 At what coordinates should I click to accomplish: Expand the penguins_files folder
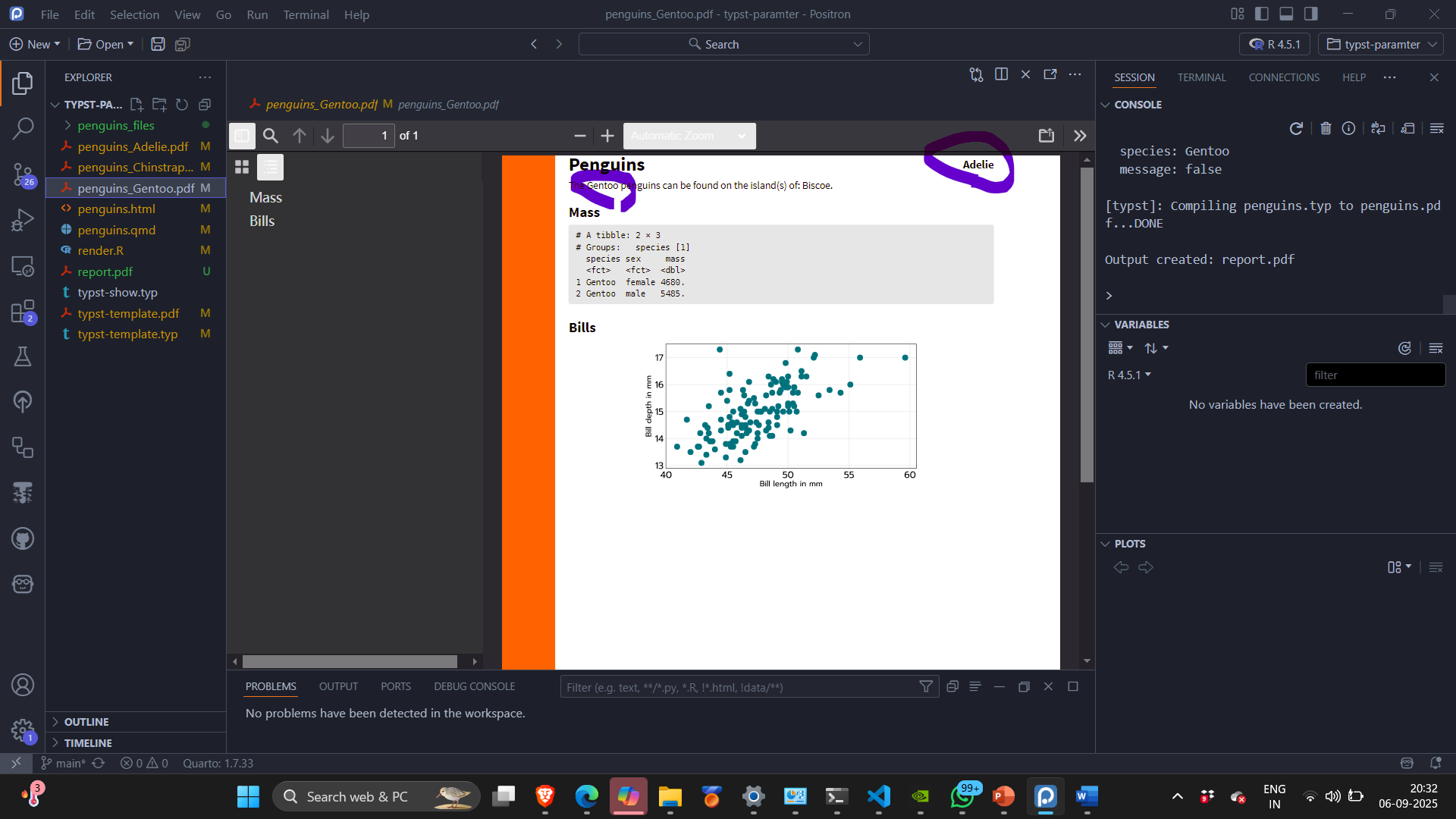click(115, 125)
